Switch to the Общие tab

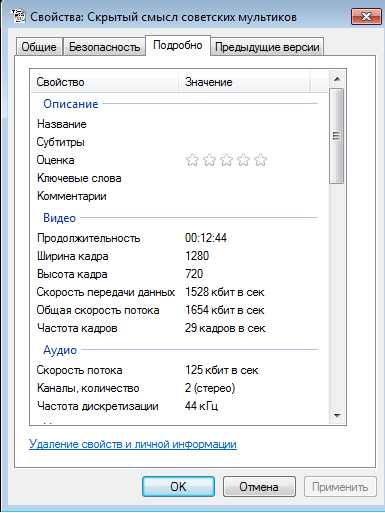[x=39, y=47]
